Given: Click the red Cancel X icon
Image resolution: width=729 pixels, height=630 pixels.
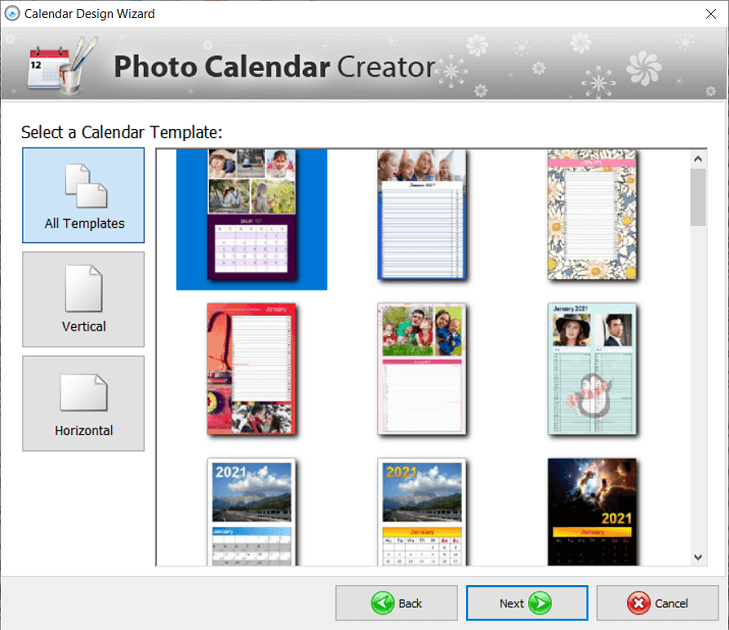Looking at the screenshot, I should (640, 603).
